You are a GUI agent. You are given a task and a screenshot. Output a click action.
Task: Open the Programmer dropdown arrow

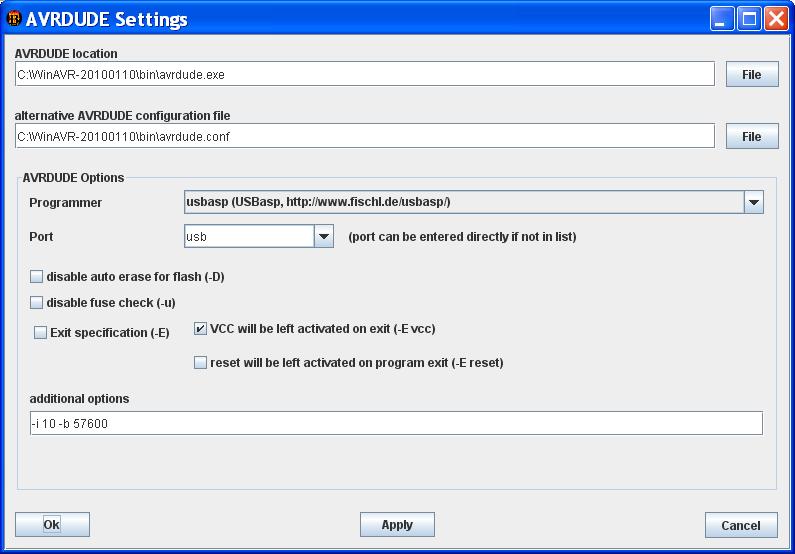(x=753, y=202)
